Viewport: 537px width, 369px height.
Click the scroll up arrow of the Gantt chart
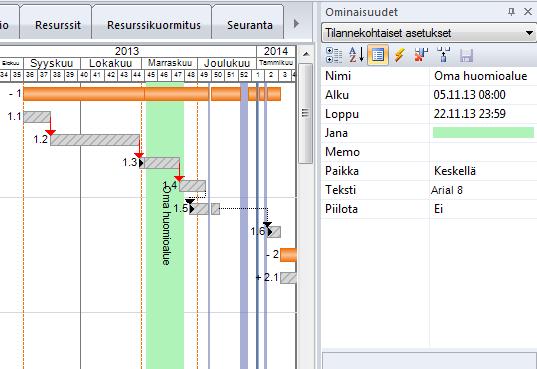pos(306,54)
